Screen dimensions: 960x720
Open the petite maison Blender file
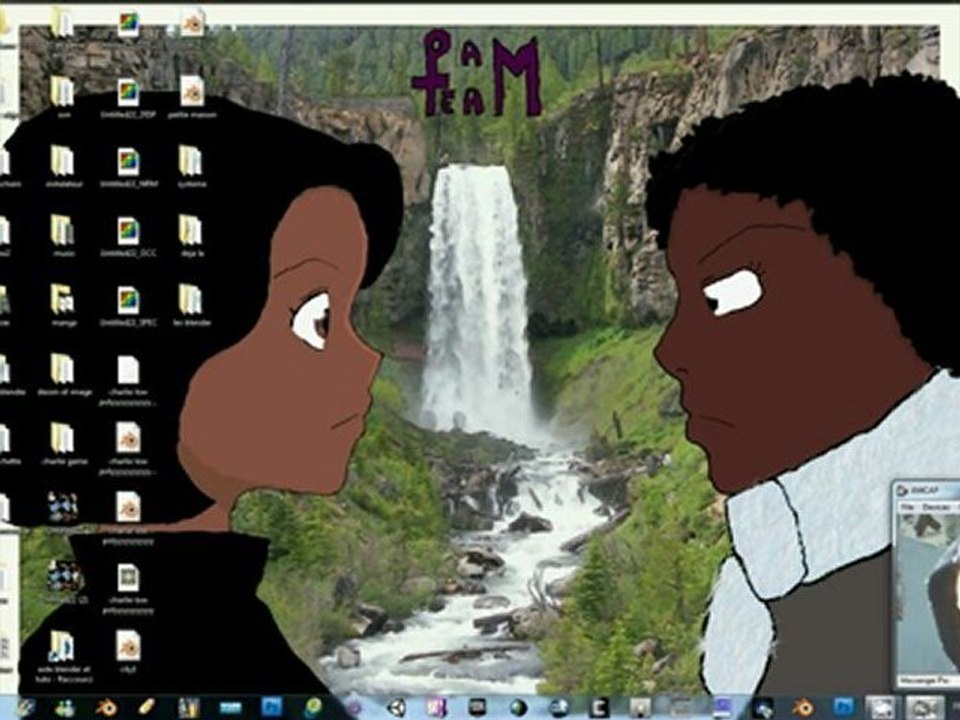(192, 97)
